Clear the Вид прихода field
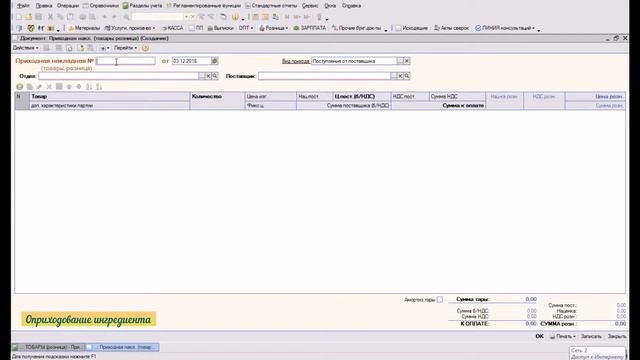 (407, 61)
